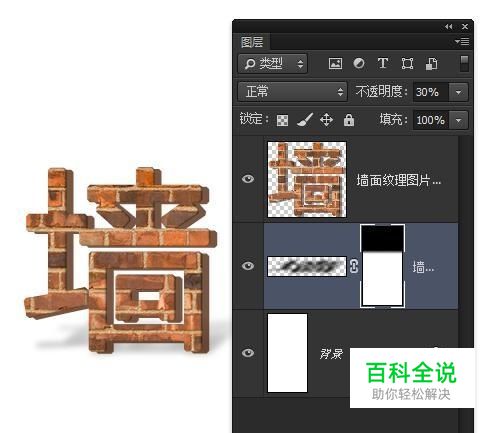Click the 不透明度 label

click(x=381, y=91)
